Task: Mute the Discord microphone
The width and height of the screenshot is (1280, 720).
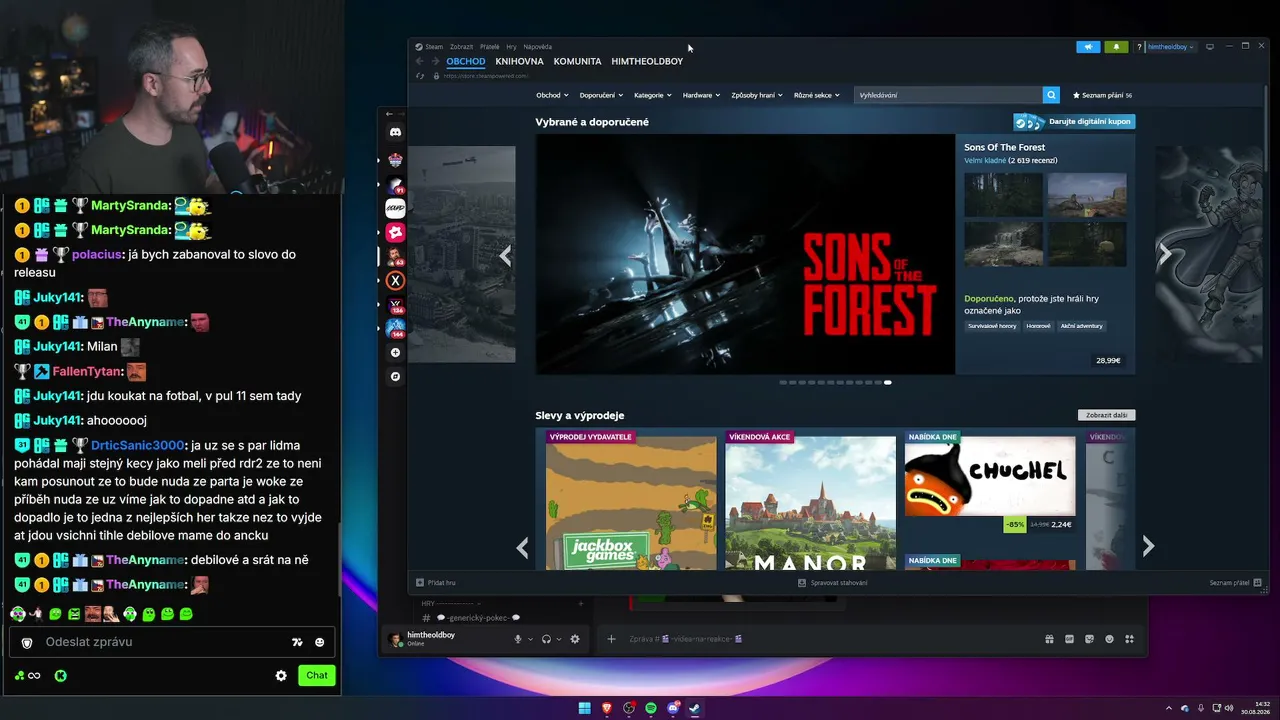Action: 518,639
